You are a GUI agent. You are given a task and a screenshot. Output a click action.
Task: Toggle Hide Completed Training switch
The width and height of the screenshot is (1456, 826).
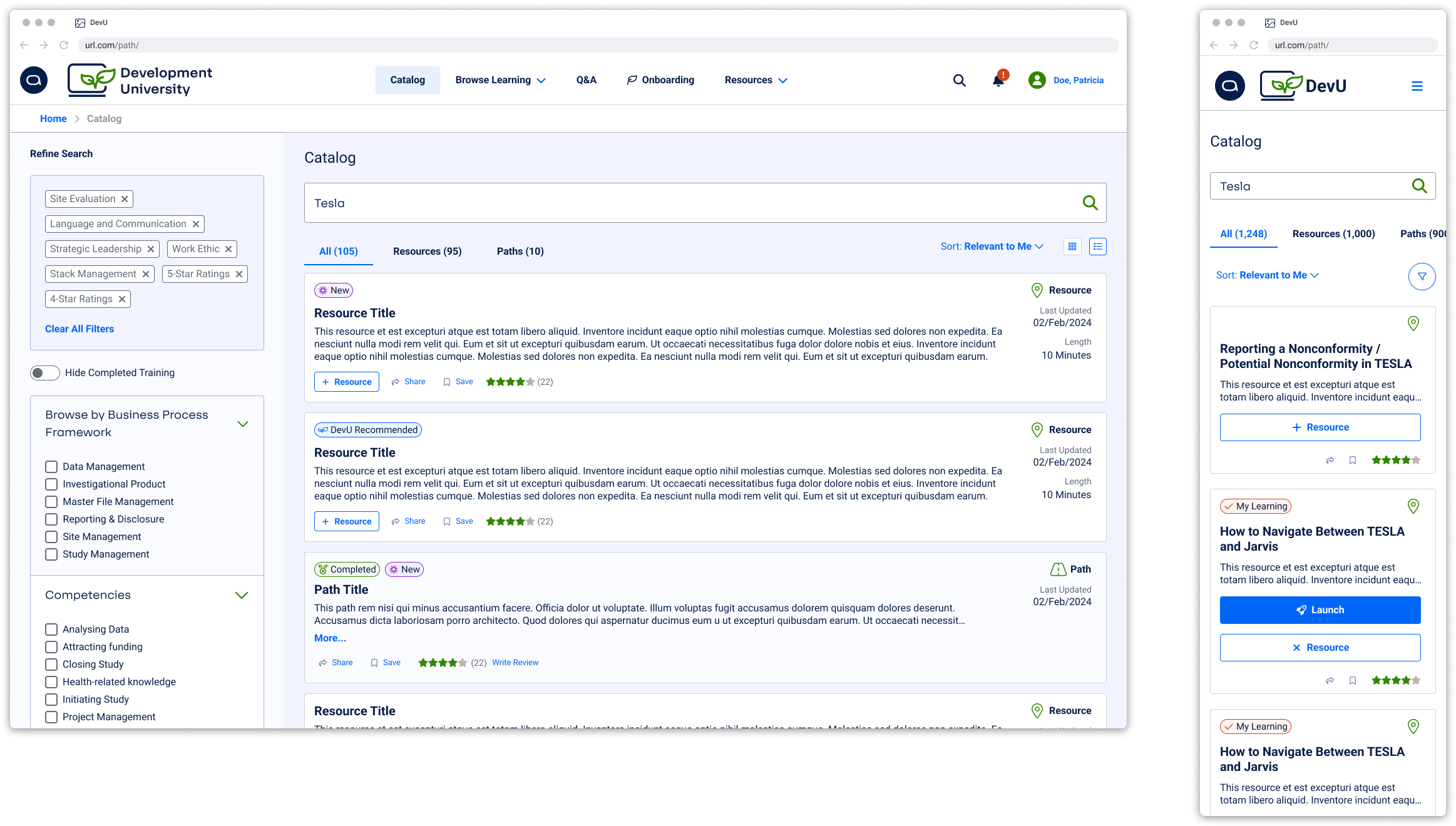tap(45, 373)
